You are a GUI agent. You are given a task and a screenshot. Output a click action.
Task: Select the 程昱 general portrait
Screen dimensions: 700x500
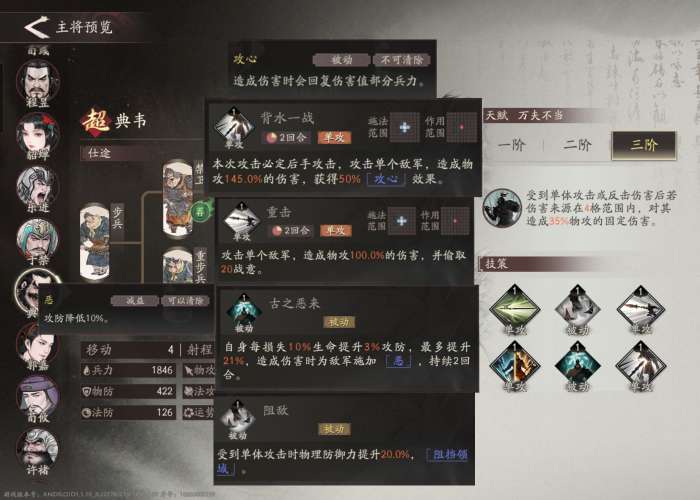(x=38, y=81)
